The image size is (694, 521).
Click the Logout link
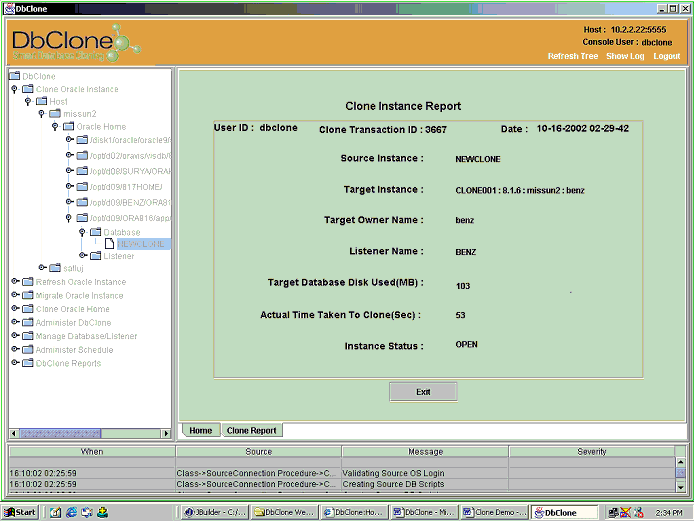[x=667, y=56]
